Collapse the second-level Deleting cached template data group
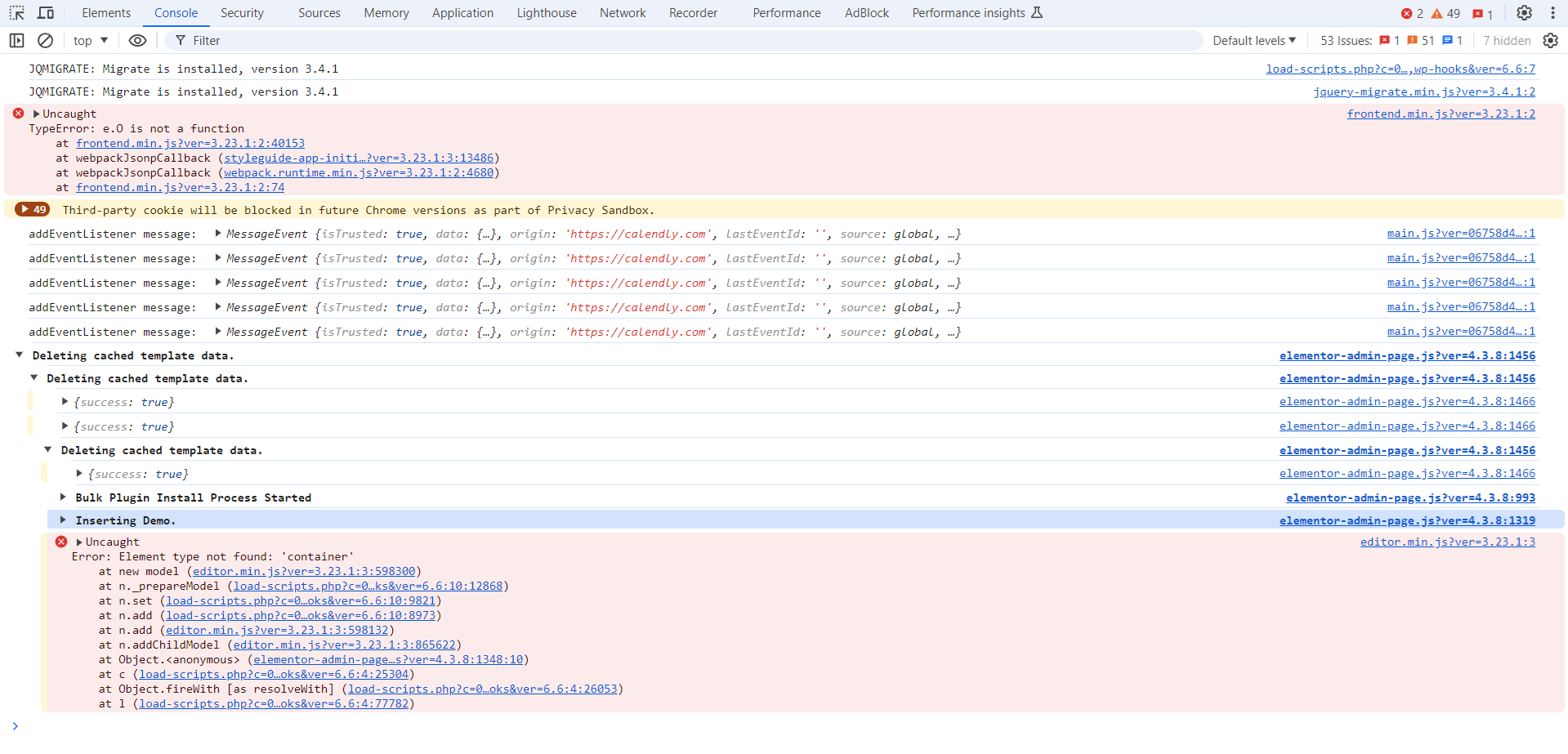The image size is (1568, 754). tap(34, 378)
